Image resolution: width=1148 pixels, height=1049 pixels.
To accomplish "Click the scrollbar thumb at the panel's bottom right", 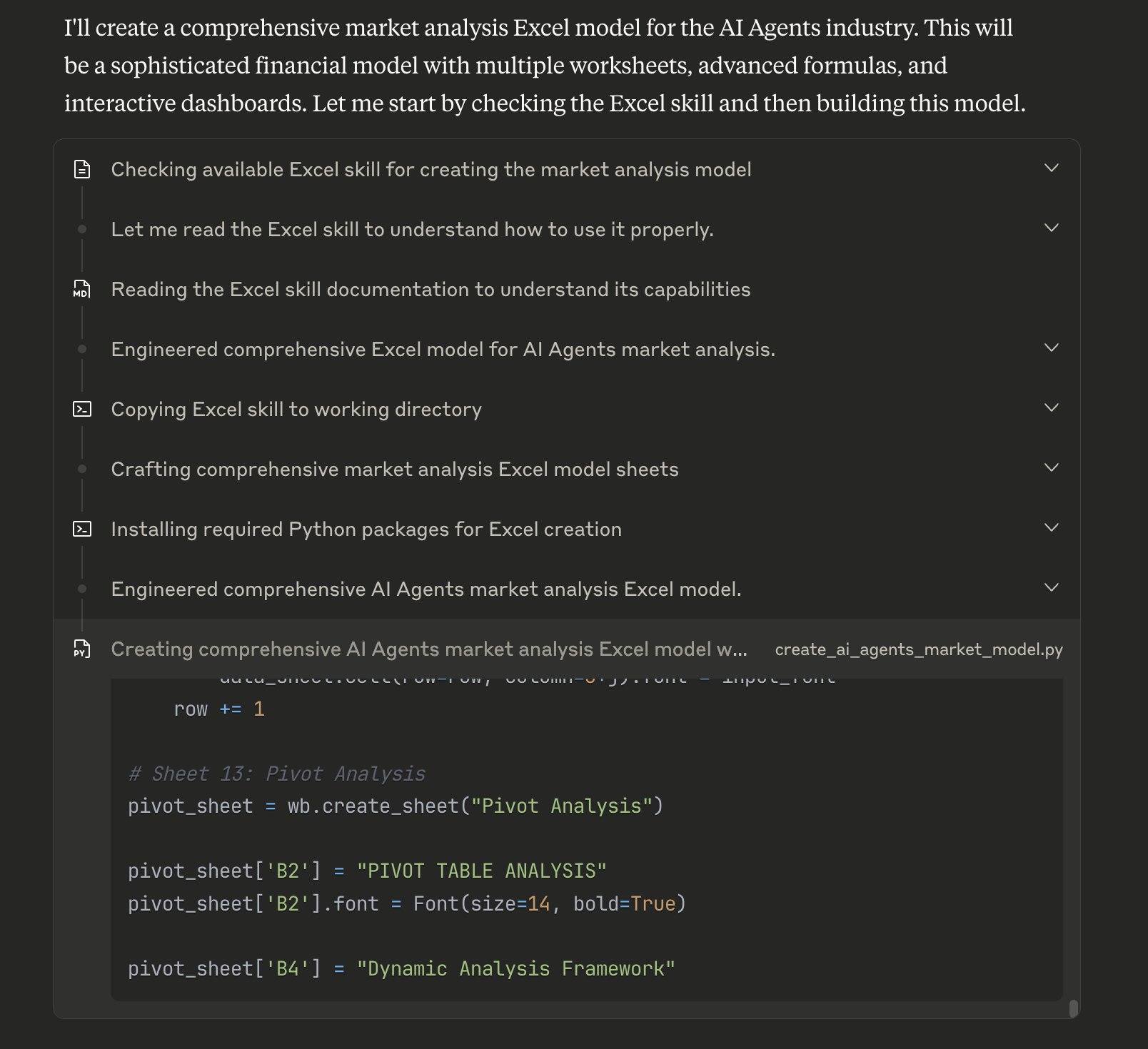I will [1073, 1008].
